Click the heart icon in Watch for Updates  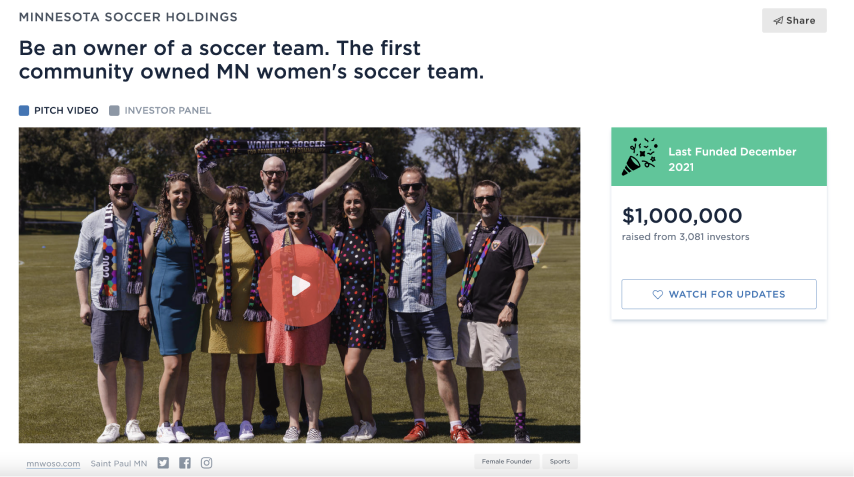click(x=658, y=294)
